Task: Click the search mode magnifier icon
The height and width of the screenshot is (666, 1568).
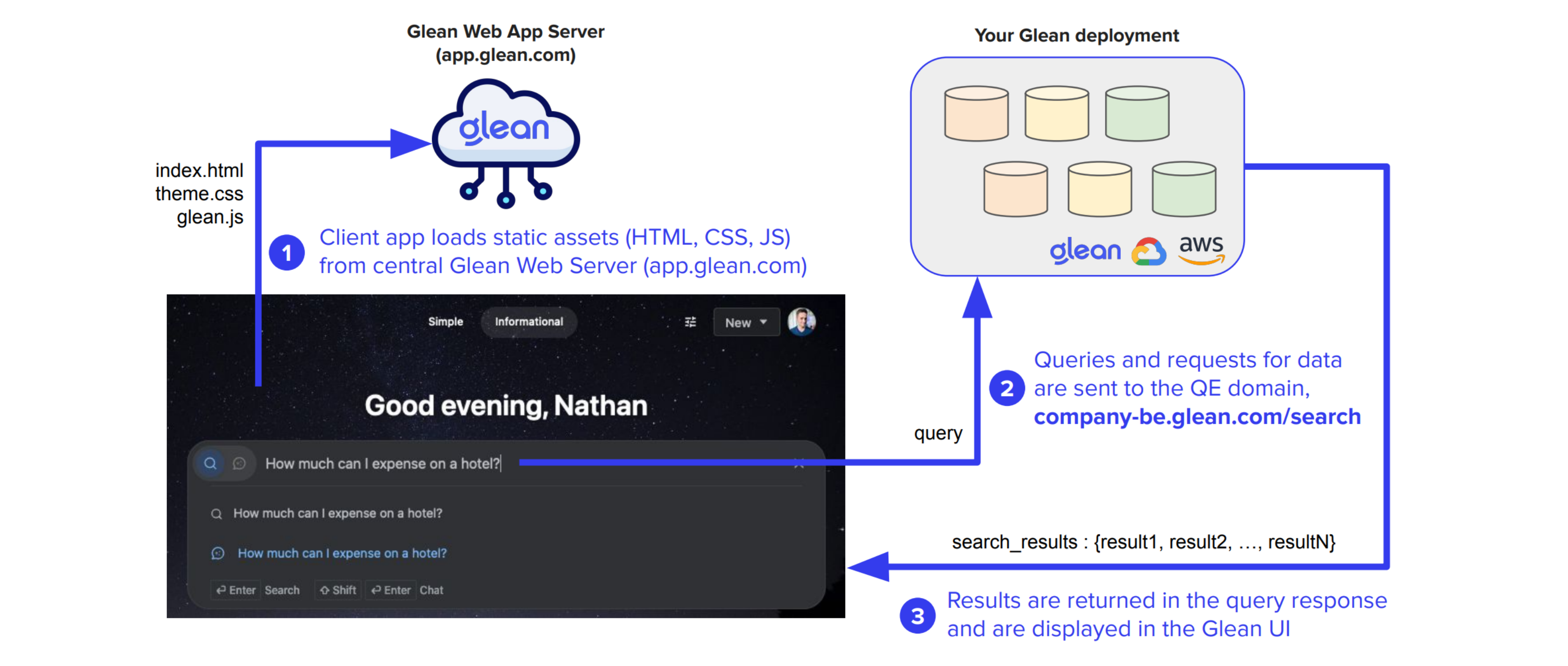Action: pos(210,463)
